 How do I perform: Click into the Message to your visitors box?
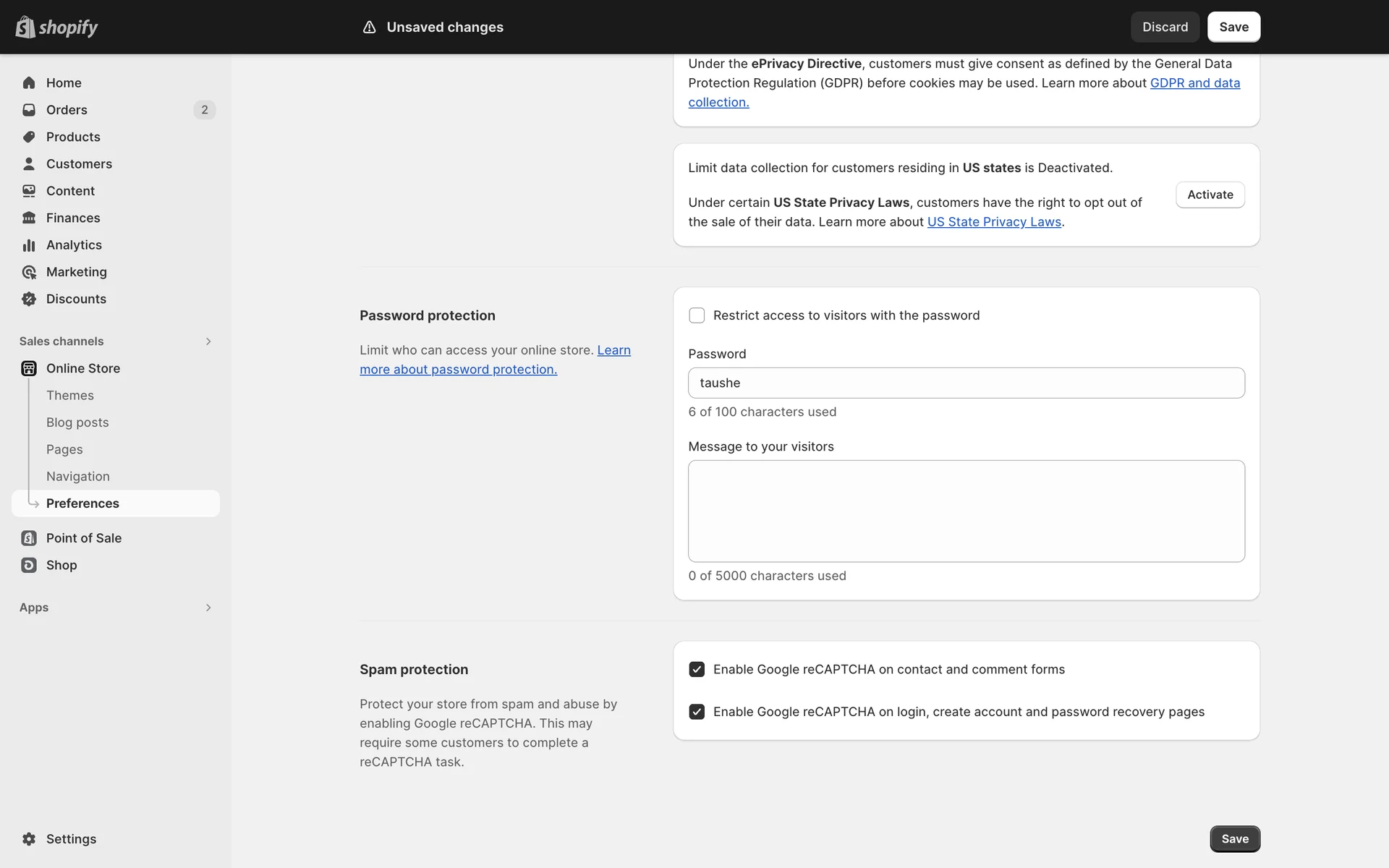pos(966,511)
